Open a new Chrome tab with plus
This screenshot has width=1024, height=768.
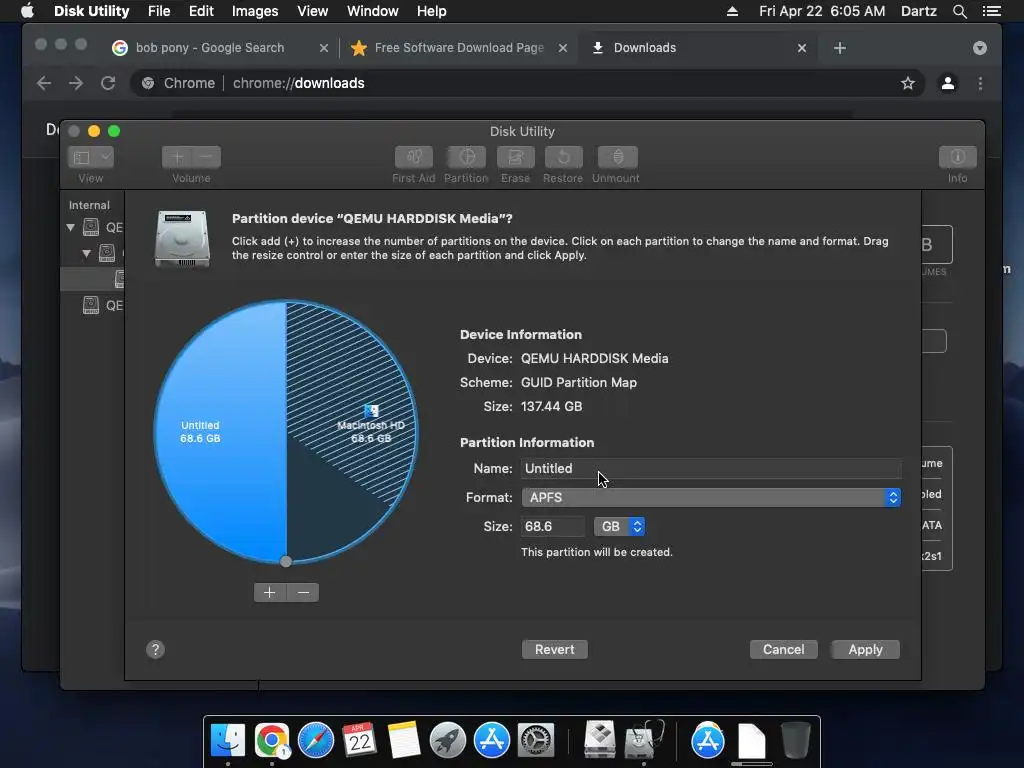click(840, 48)
